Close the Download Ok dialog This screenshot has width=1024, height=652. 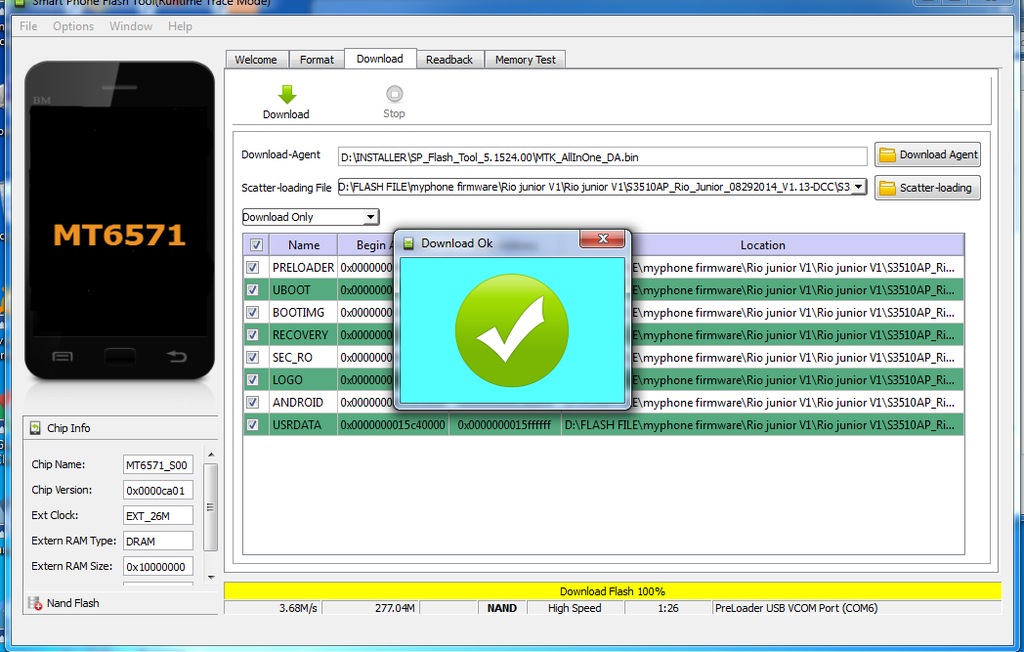pos(603,238)
